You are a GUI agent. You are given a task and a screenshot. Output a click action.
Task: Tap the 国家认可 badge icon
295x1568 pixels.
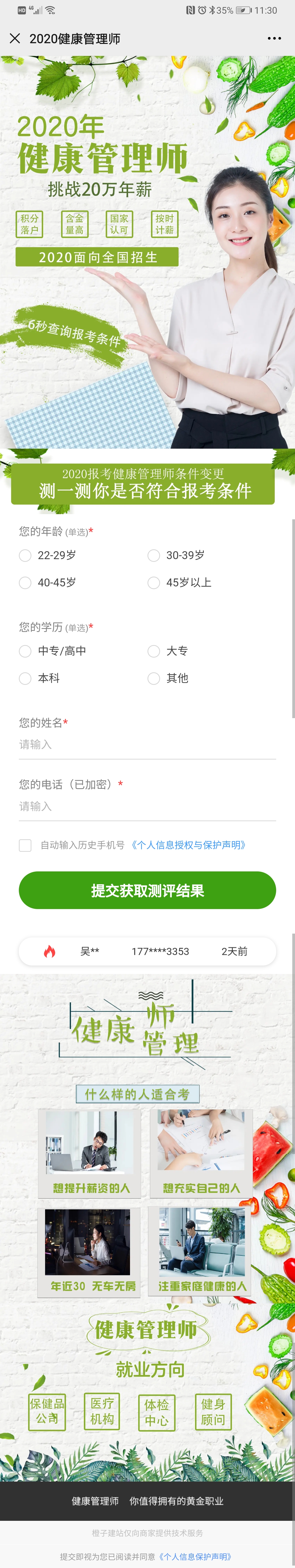(x=119, y=224)
